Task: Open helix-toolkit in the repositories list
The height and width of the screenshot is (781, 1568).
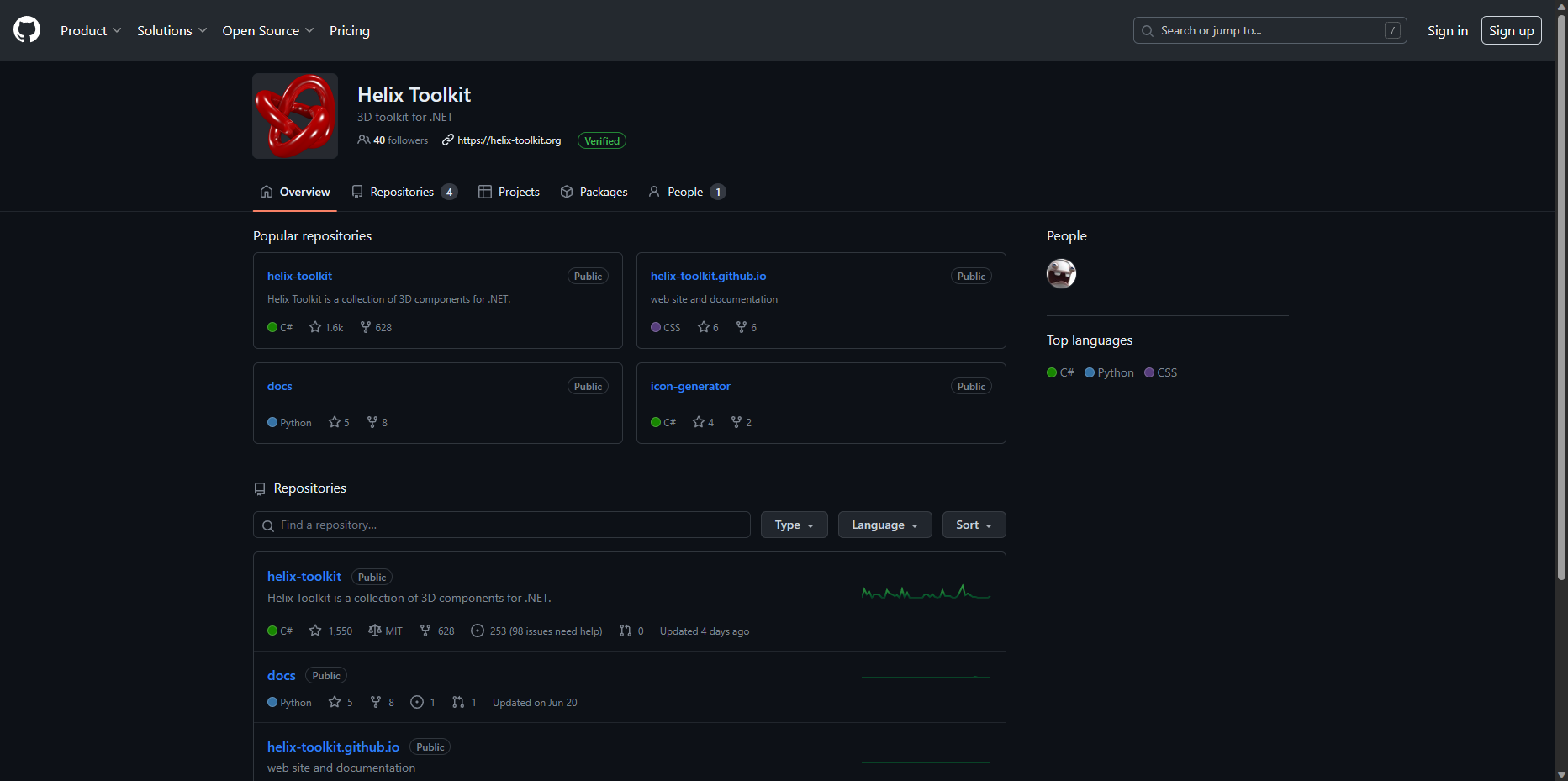Action: tap(304, 576)
